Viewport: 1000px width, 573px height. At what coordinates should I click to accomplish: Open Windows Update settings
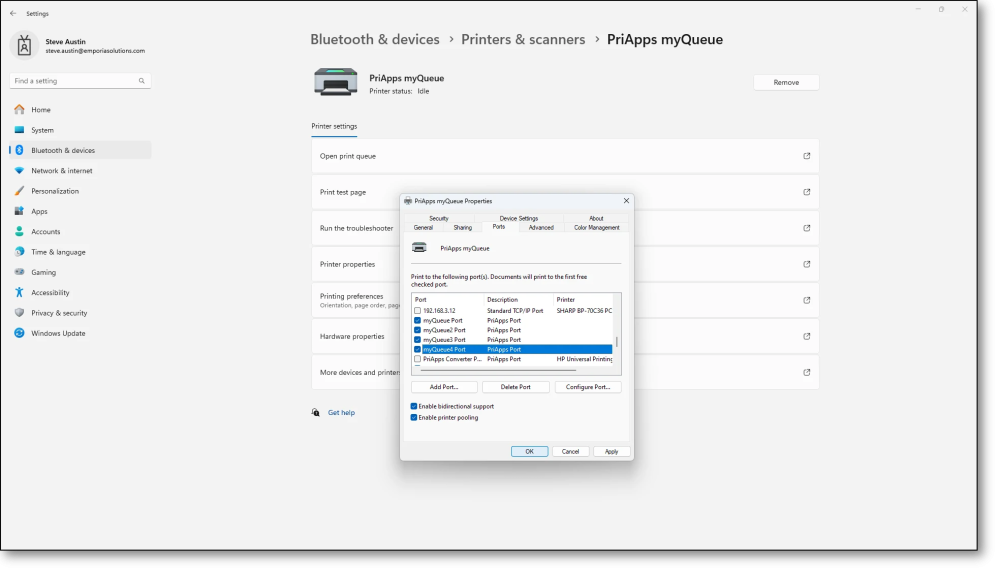tap(80, 334)
